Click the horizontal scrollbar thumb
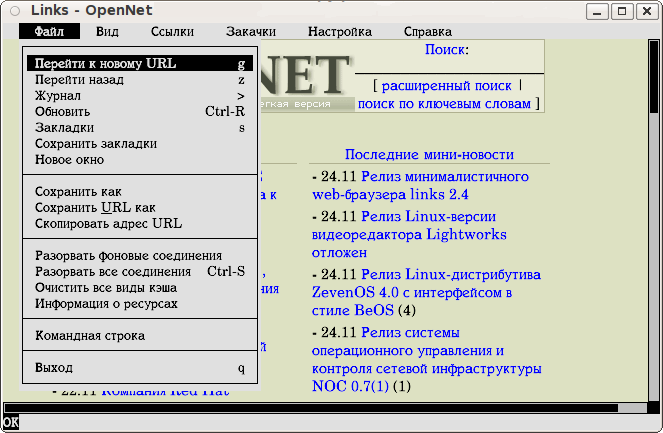 pos(311,408)
